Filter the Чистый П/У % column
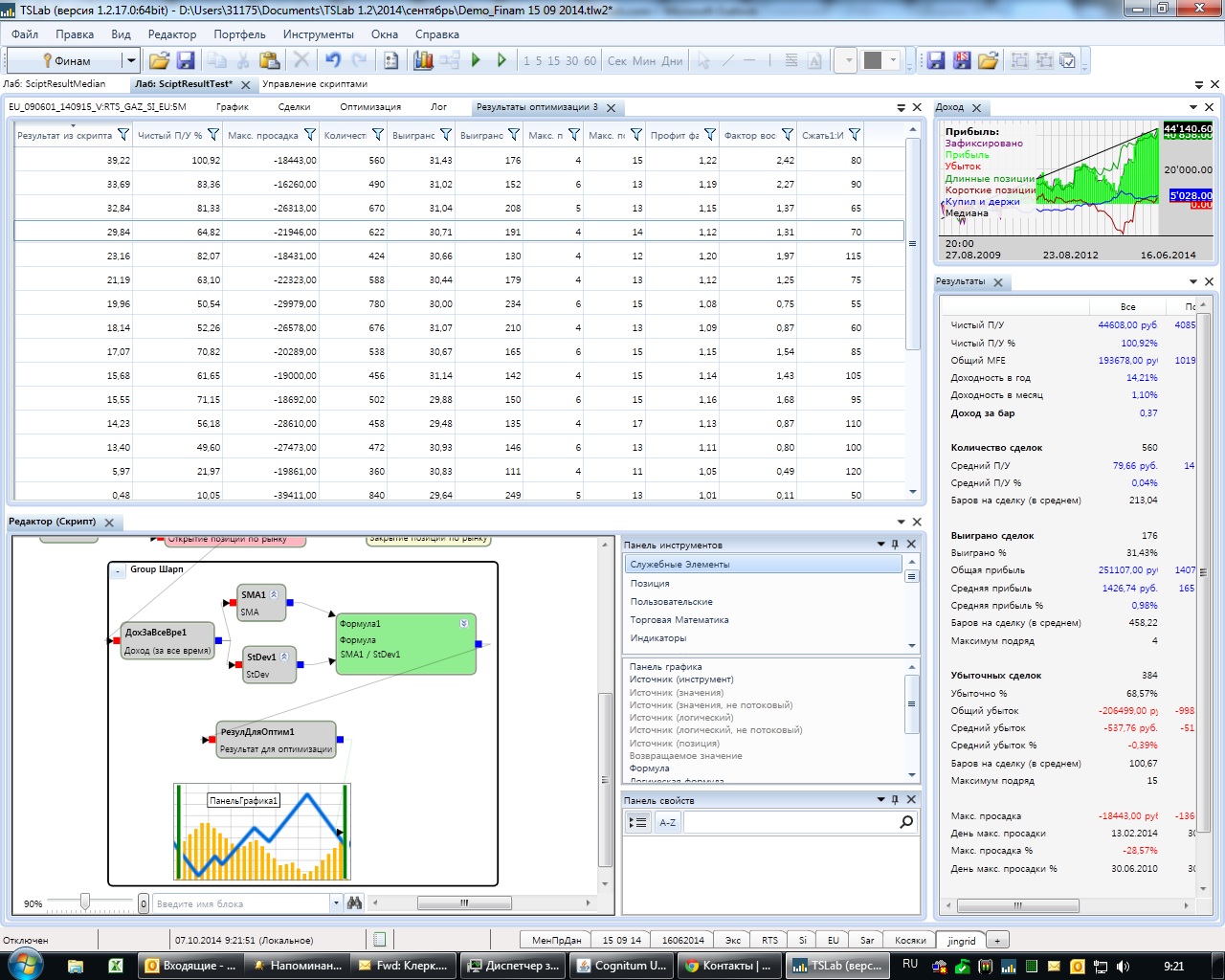 [213, 135]
